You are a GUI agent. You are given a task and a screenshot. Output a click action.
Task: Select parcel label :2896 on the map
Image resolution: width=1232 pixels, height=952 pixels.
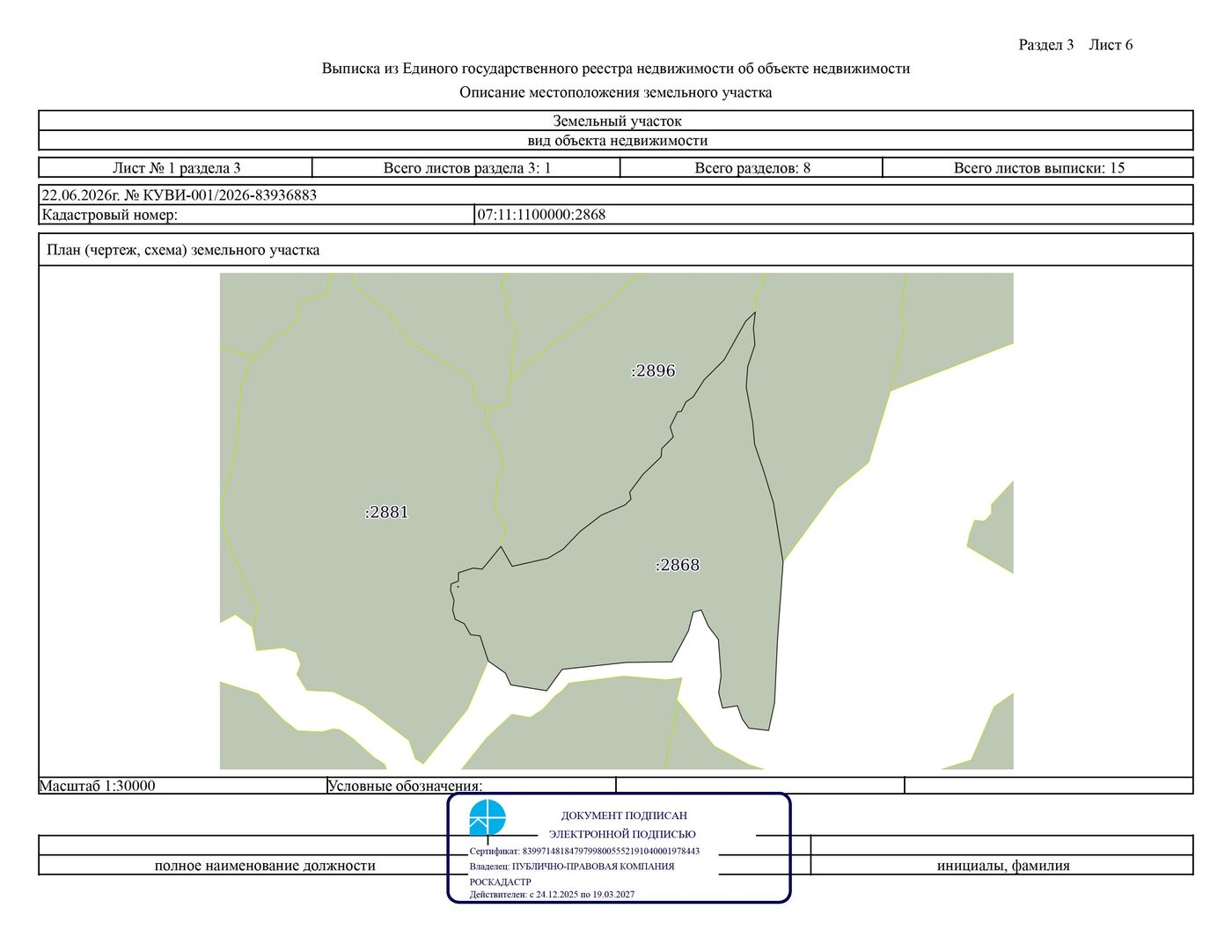click(653, 370)
